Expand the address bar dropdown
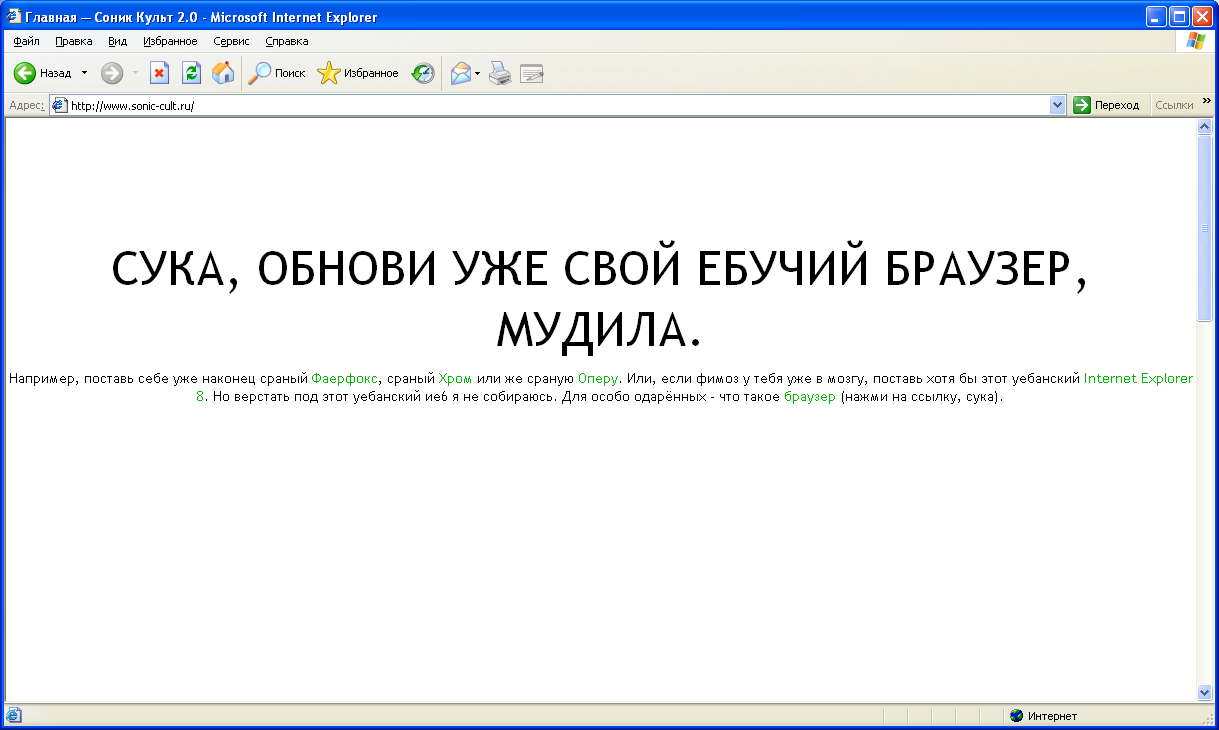This screenshot has width=1219, height=730. click(x=1058, y=104)
